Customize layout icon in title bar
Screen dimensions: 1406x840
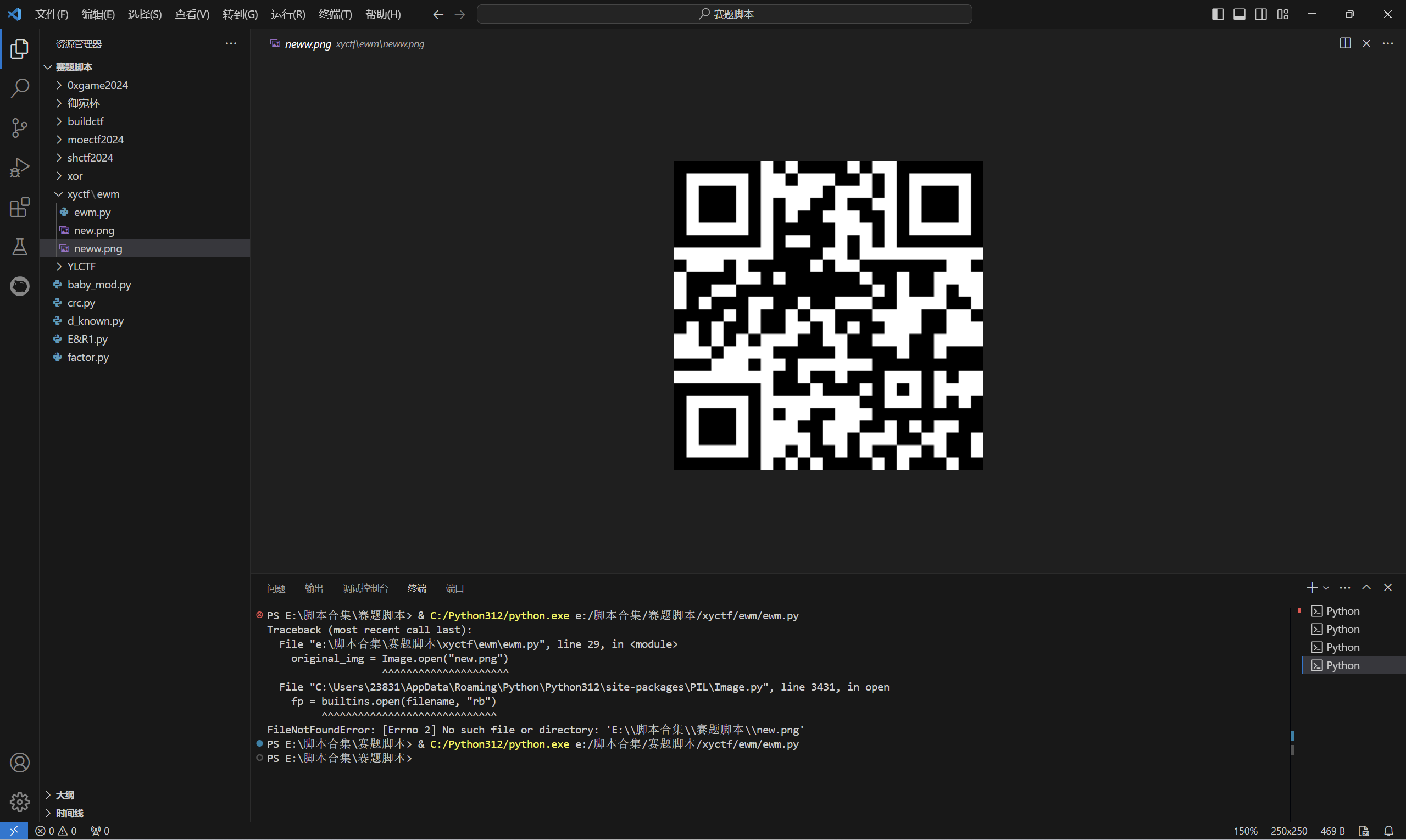(1282, 14)
